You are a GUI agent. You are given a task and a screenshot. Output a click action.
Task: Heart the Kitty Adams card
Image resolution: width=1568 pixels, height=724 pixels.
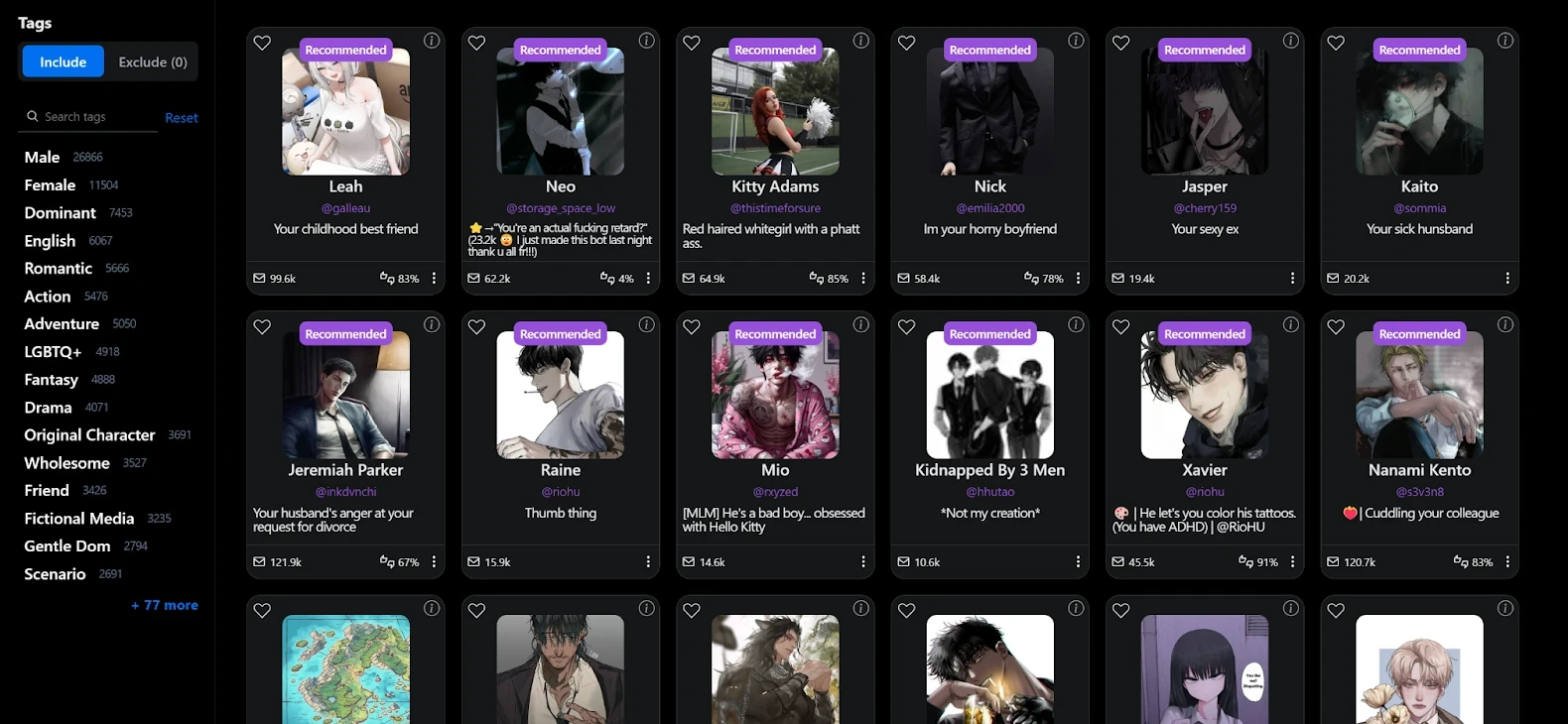click(692, 43)
